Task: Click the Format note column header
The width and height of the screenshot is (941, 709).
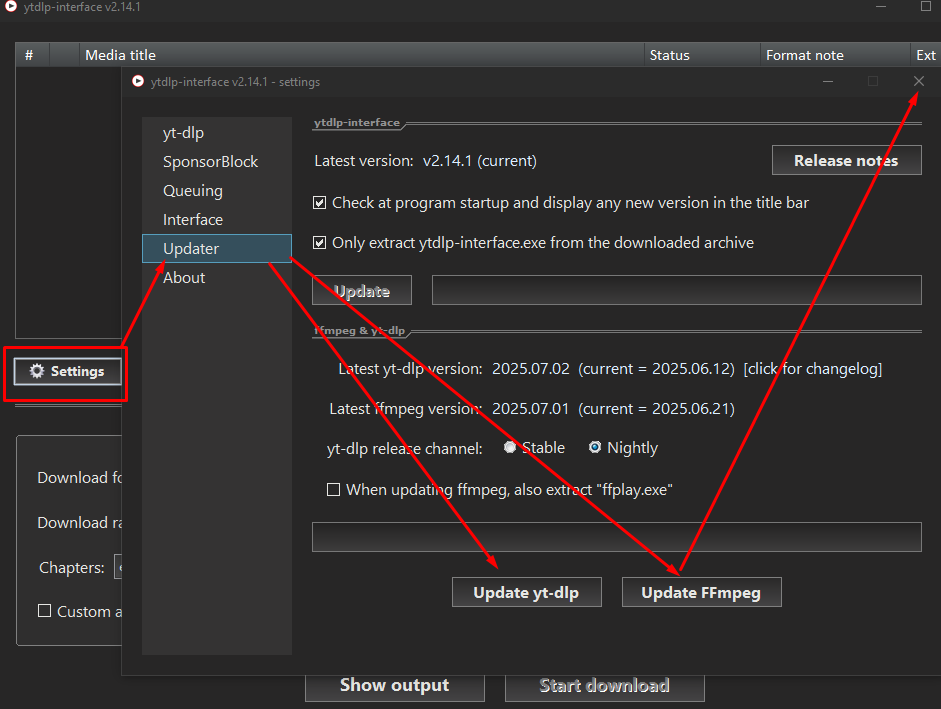Action: click(835, 55)
